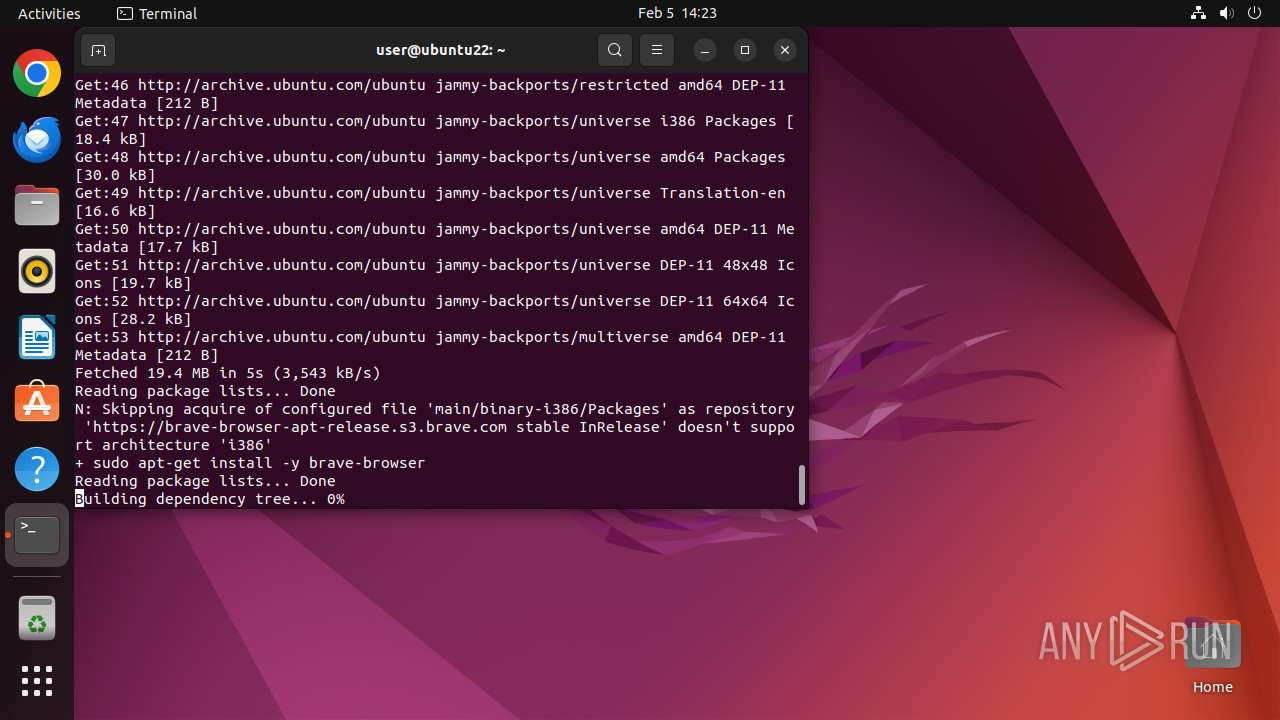Open the Activities overview

pos(49,13)
